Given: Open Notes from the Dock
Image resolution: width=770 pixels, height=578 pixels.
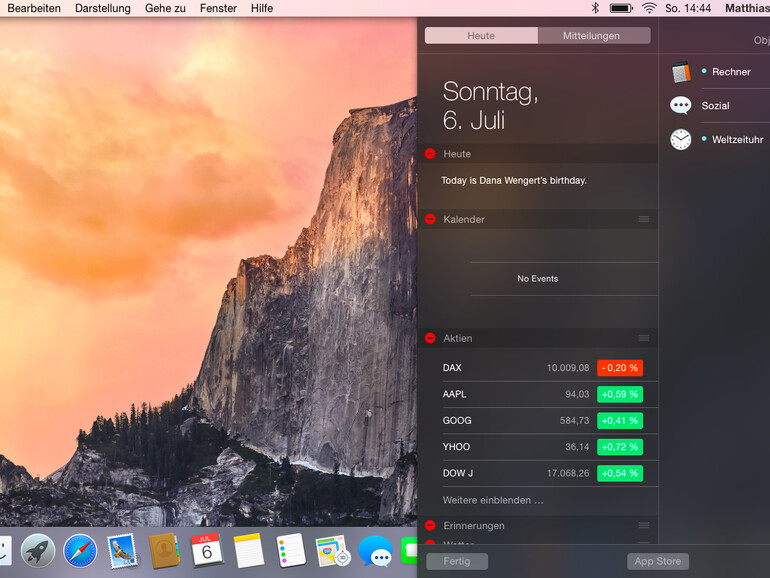Looking at the screenshot, I should [249, 551].
